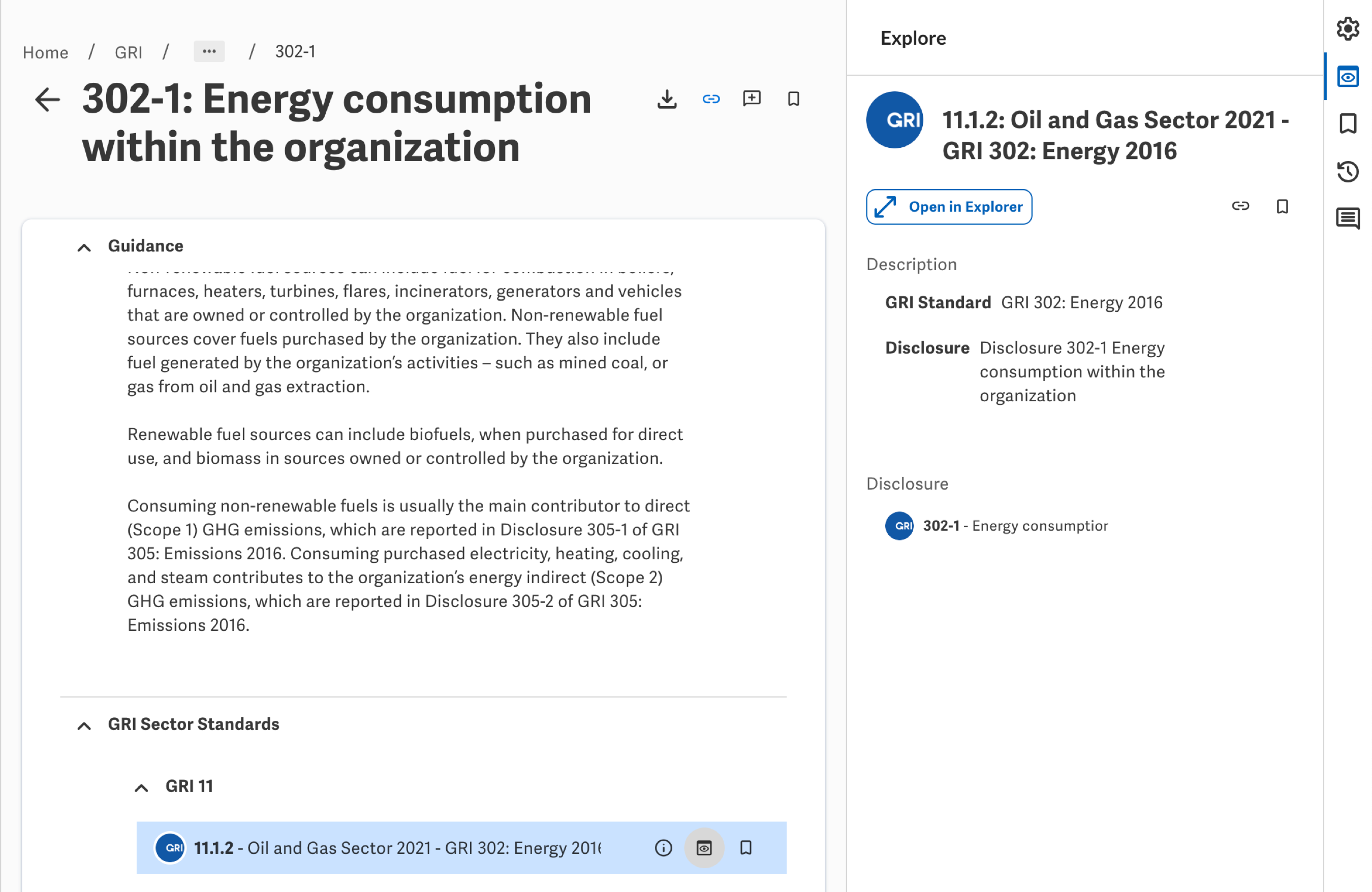
Task: Bookmark the 11.1.2 list row
Action: point(745,848)
